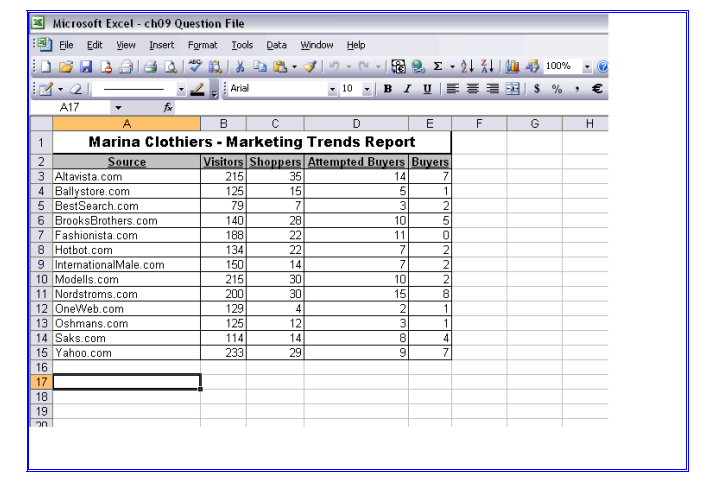
Task: Open Excel Help question mark icon
Action: 602,67
